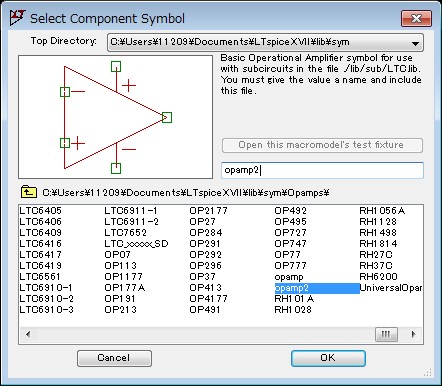Screen dimensions: 442x386
Task: Expand the Top Directory dropdown arrow
Action: pos(415,43)
